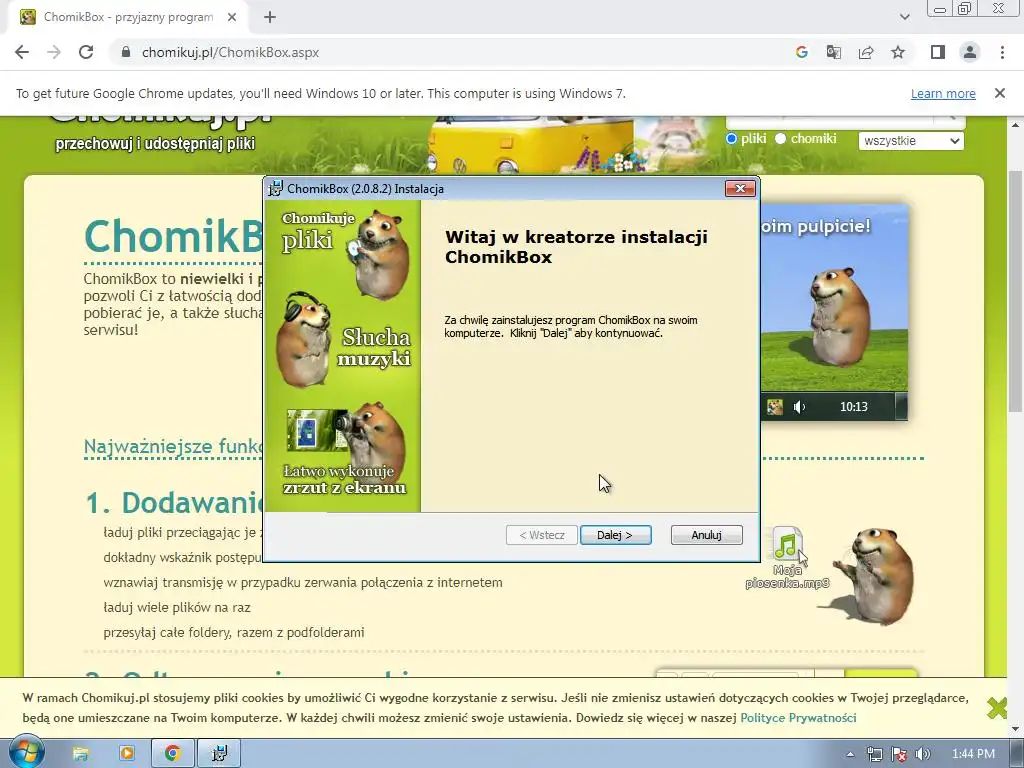The image size is (1024, 768).
Task: Click the disabled < Wstecz button
Action: [x=541, y=535]
